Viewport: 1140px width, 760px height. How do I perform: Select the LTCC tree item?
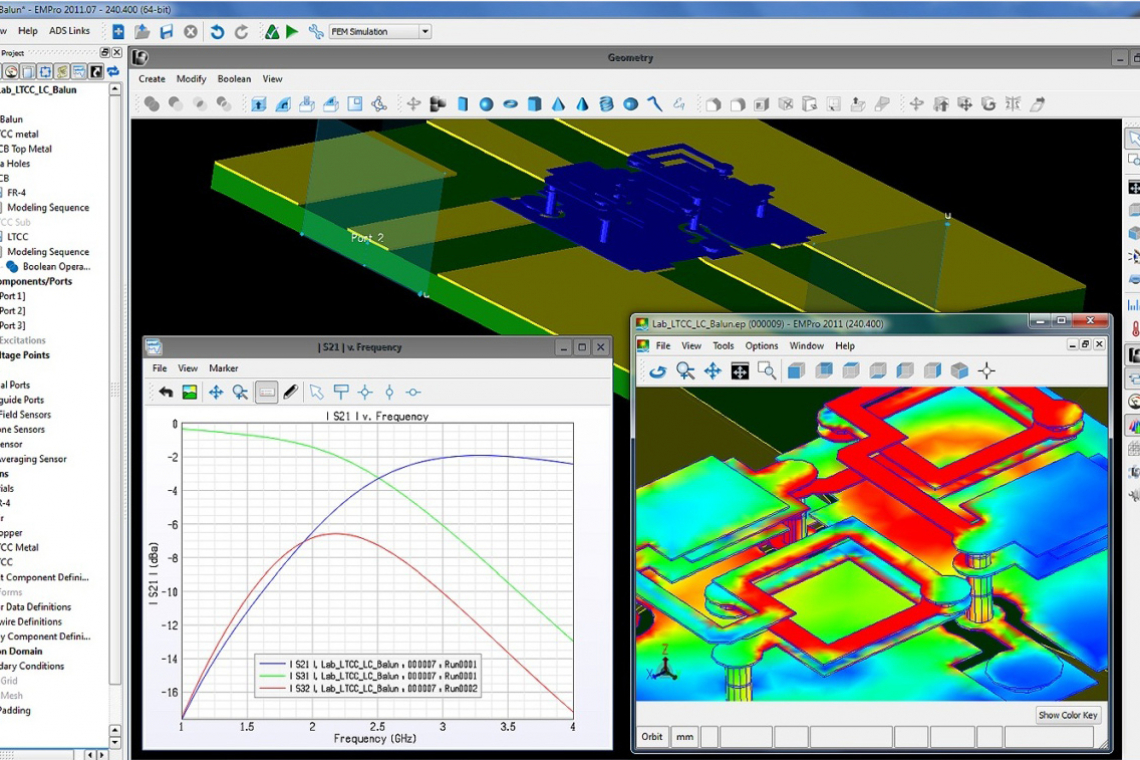(x=17, y=237)
